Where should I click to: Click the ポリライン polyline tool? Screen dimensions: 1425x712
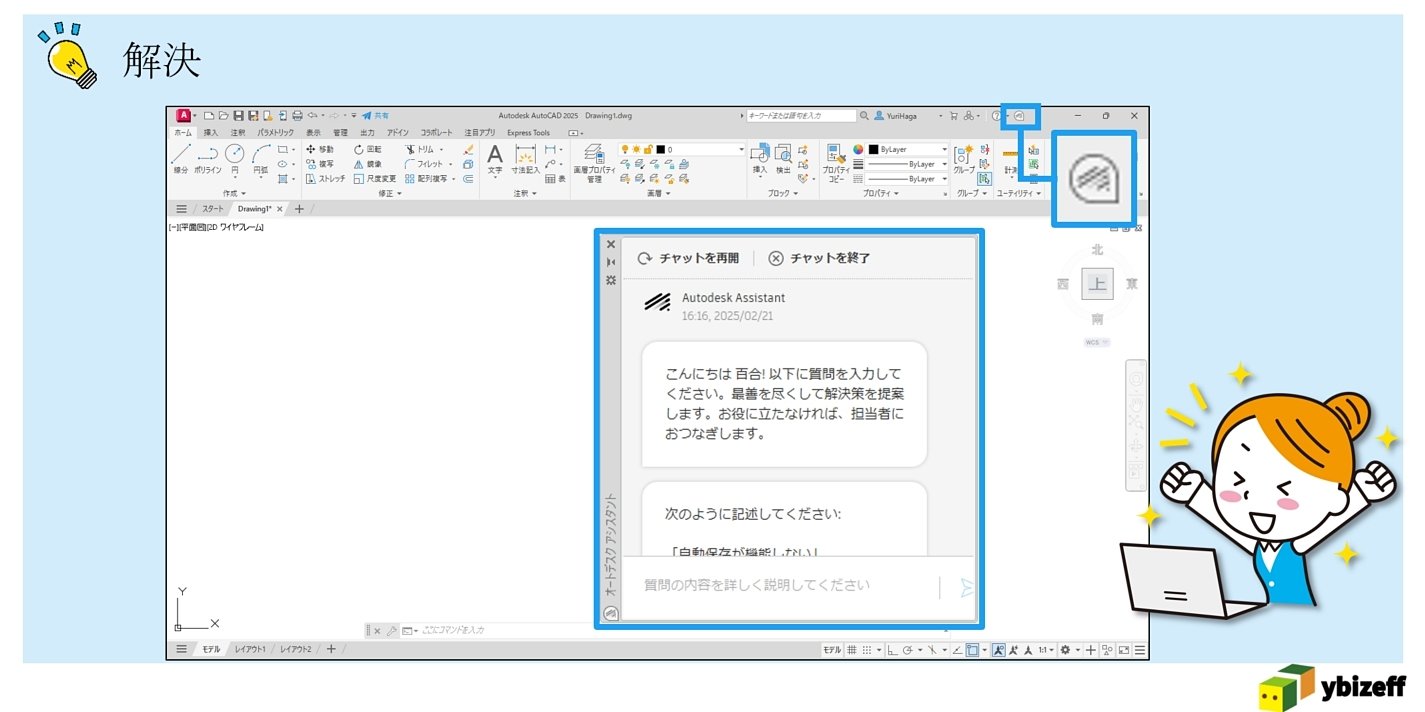207,158
